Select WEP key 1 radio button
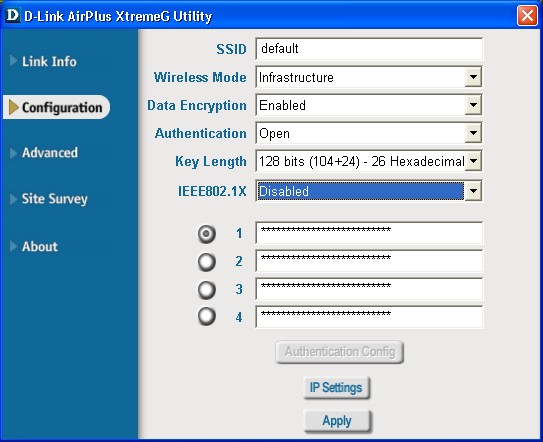Viewport: 543px width, 442px height. point(207,234)
